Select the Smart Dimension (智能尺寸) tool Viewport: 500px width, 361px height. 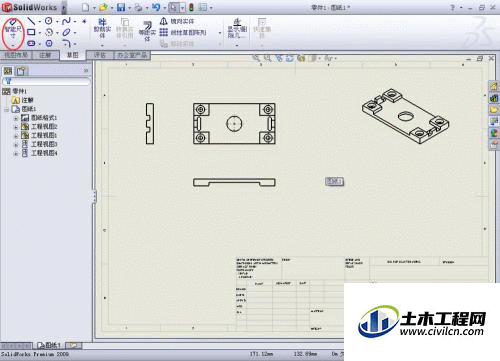coord(13,31)
